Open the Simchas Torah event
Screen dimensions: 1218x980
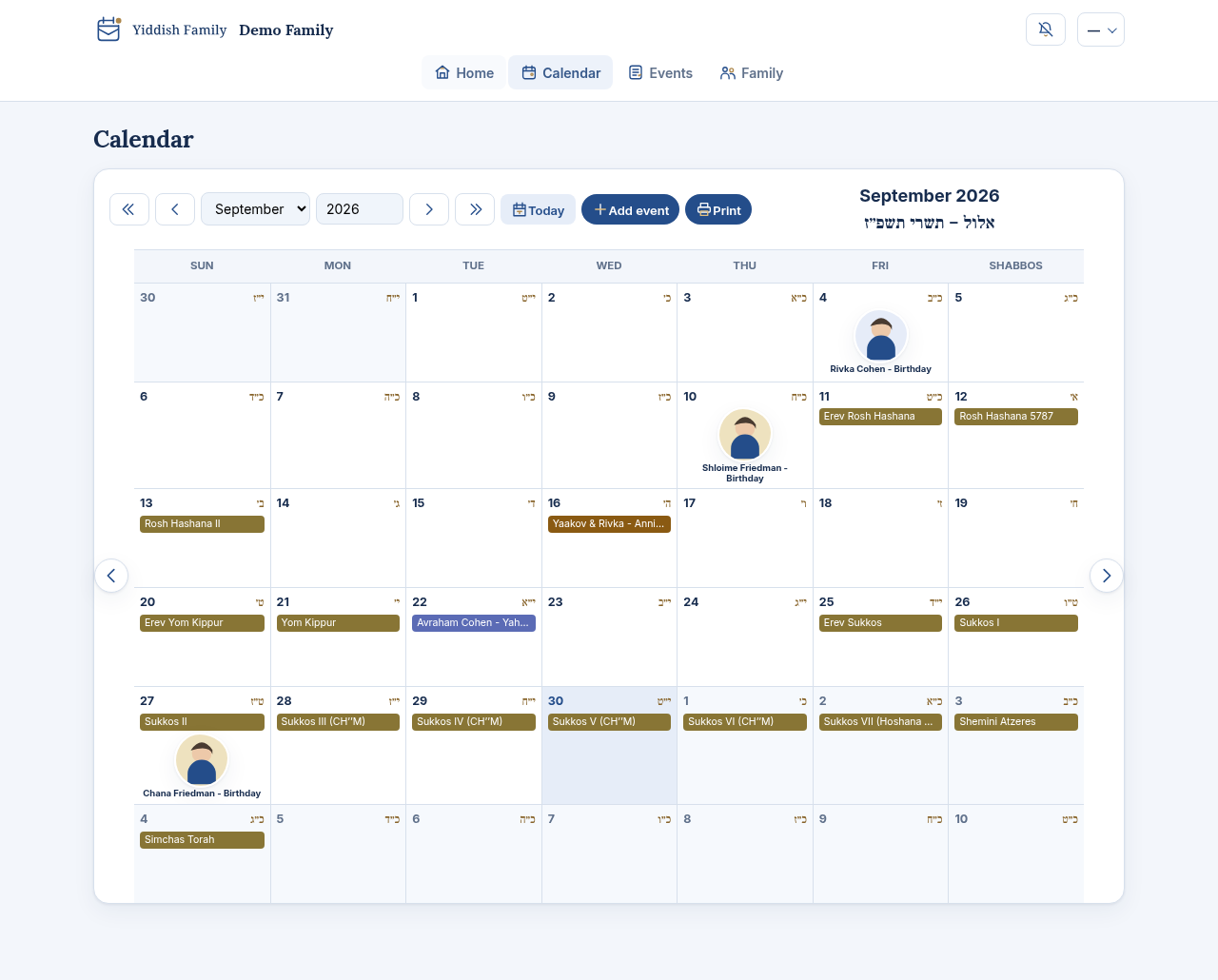coord(202,840)
